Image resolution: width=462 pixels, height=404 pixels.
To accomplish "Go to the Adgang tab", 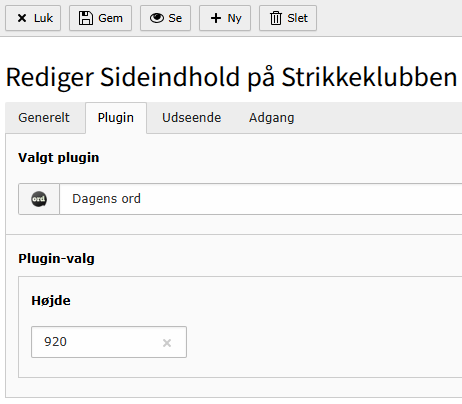I will (x=272, y=118).
